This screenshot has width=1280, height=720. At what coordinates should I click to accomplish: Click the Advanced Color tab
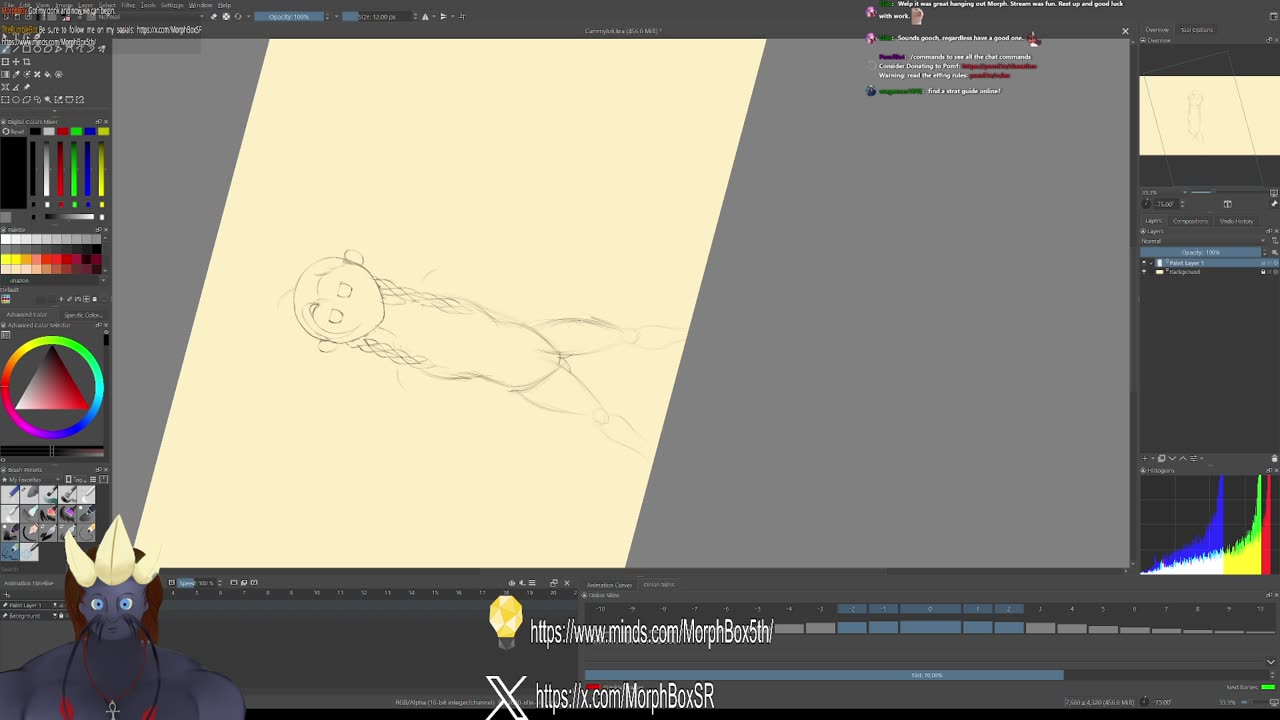(27, 315)
